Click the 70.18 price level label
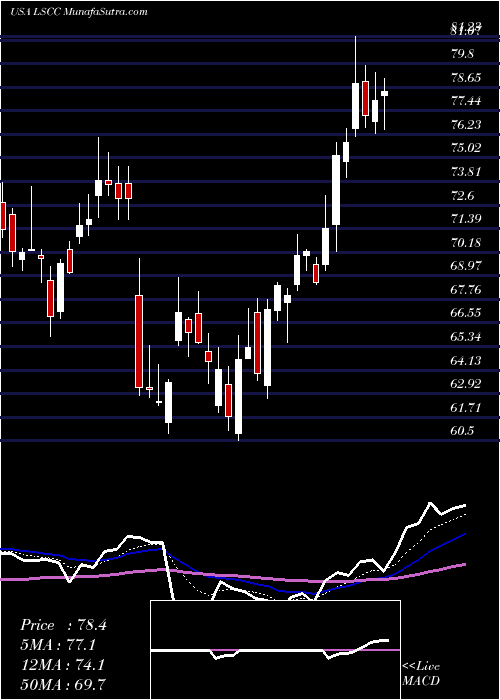The width and height of the screenshot is (500, 700). coord(467,242)
